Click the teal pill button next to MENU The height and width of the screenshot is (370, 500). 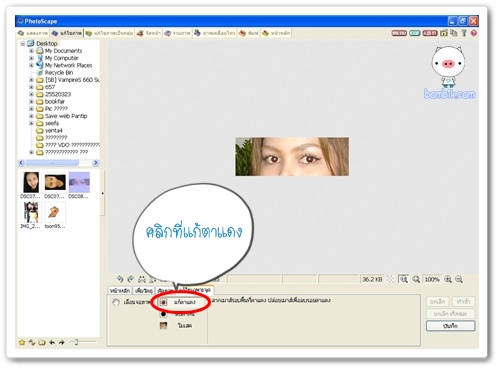[415, 33]
